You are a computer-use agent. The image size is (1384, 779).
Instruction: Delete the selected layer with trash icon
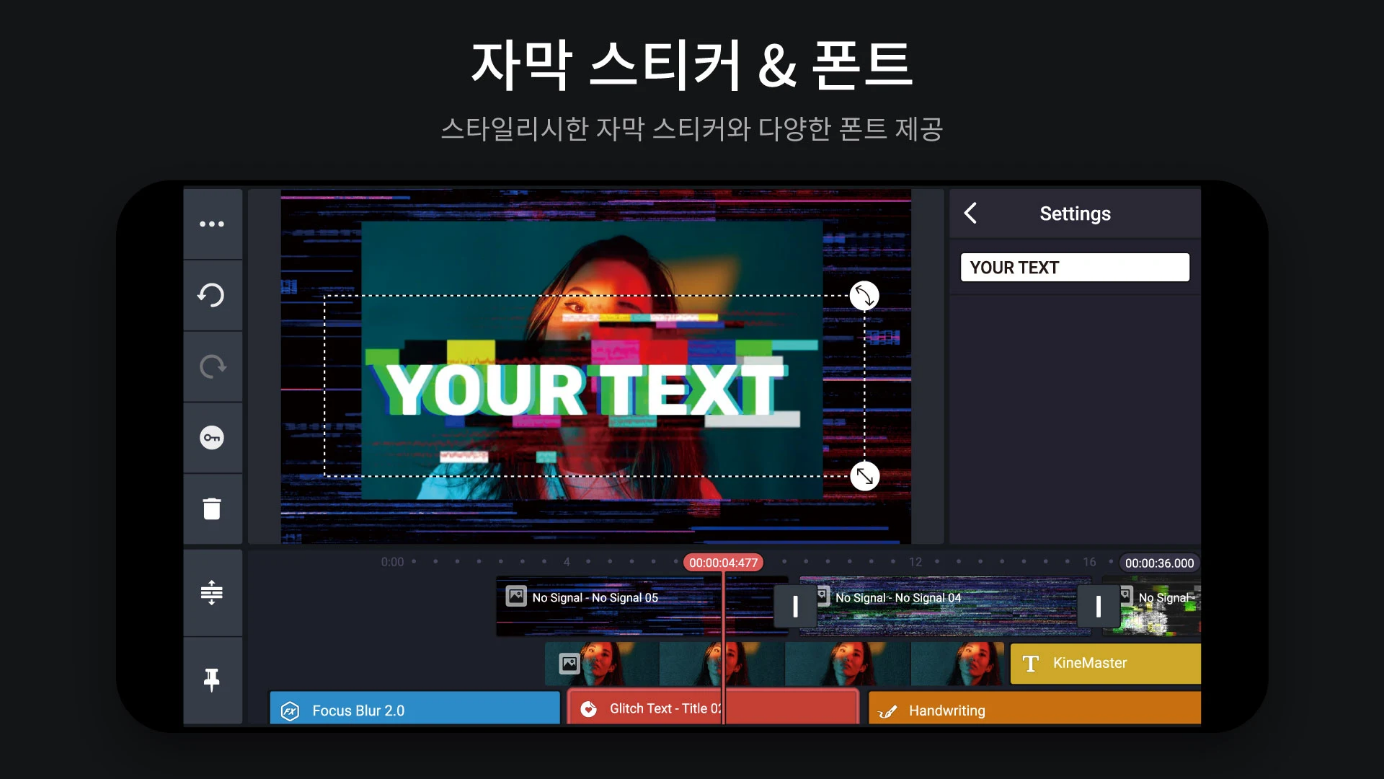pyautogui.click(x=212, y=508)
